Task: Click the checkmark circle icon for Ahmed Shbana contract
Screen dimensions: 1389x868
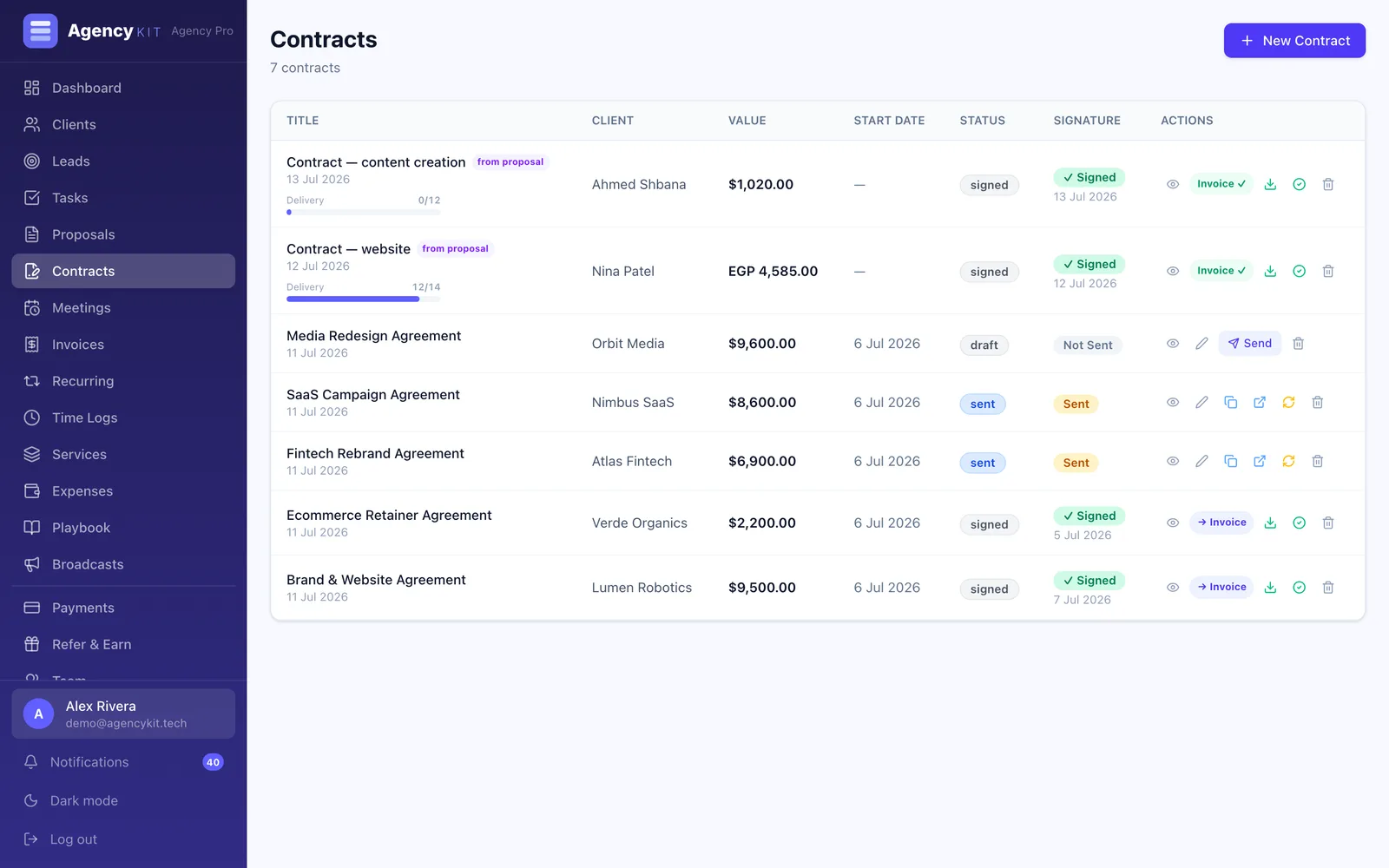Action: tap(1299, 184)
